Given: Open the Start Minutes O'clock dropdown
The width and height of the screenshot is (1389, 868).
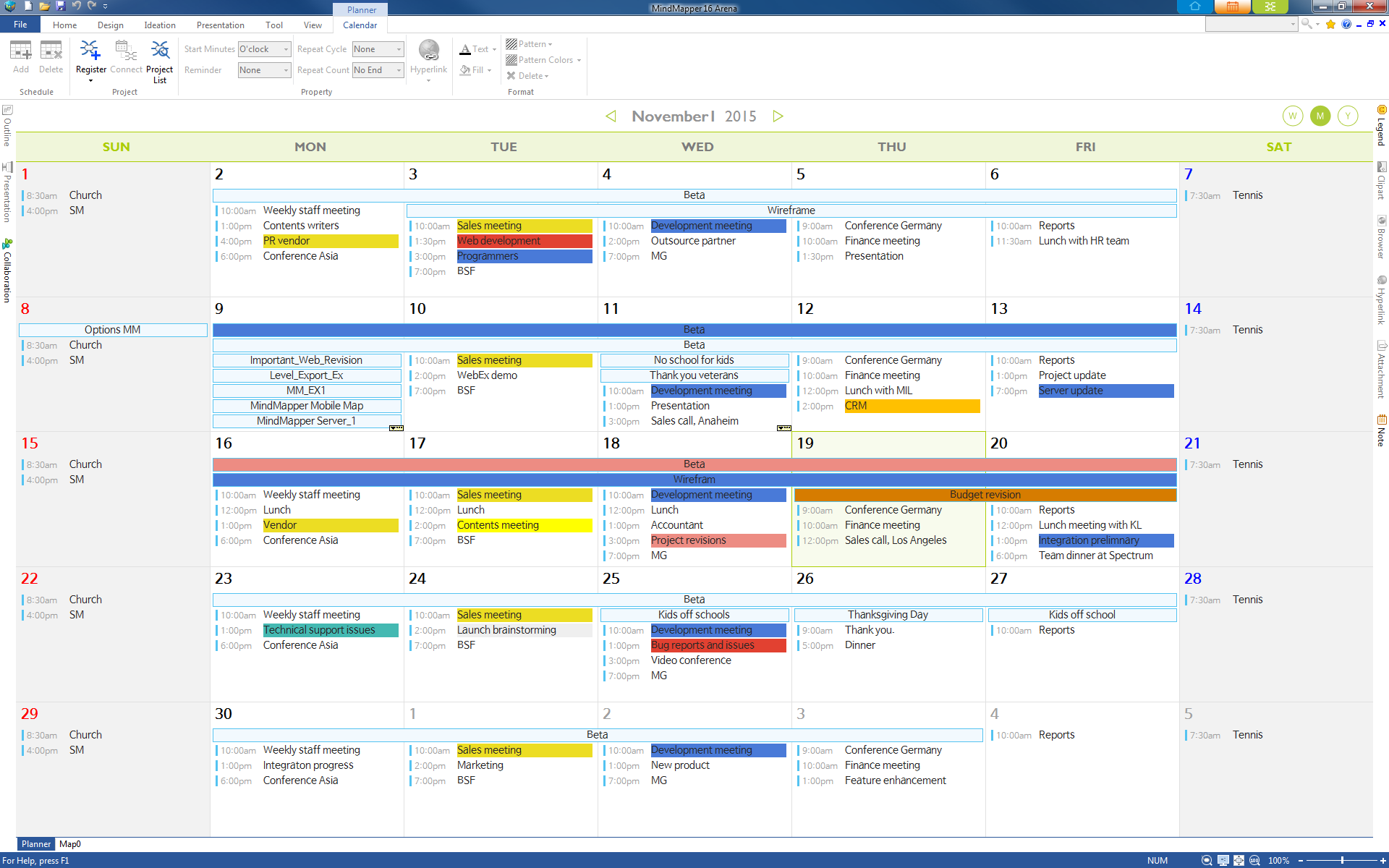Looking at the screenshot, I should pos(265,49).
